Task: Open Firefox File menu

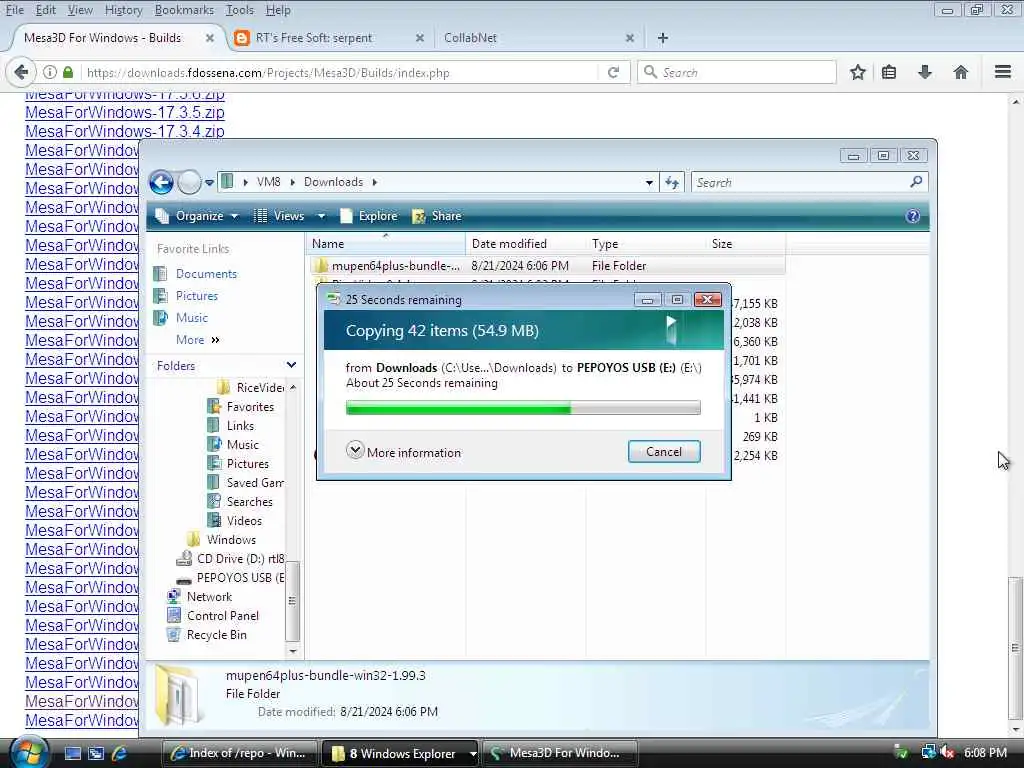Action: [14, 10]
